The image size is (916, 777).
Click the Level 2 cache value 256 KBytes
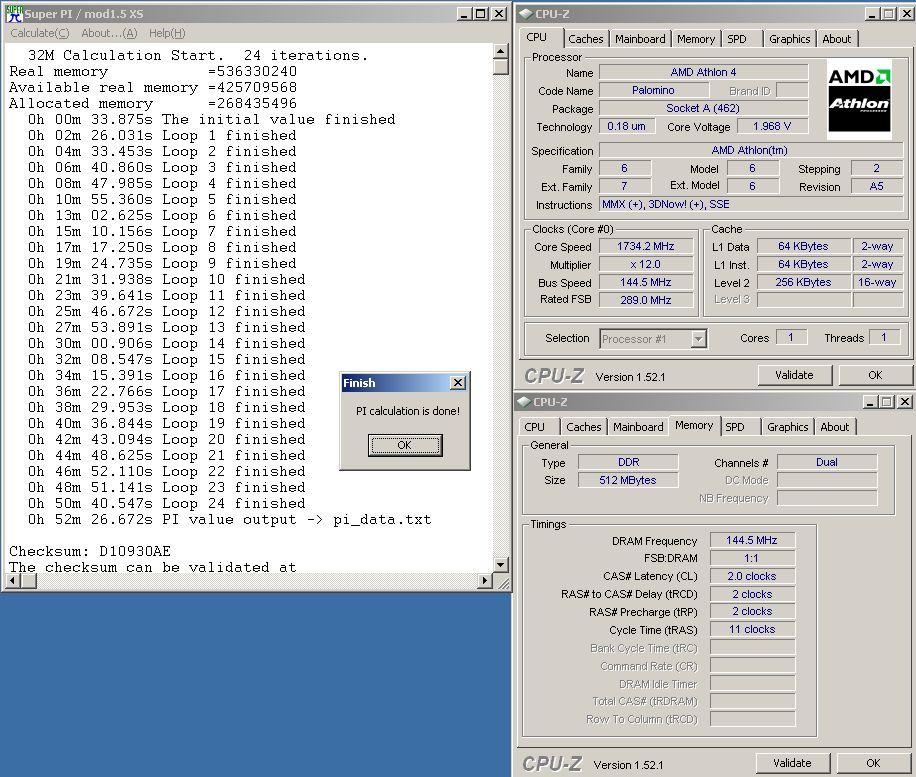coord(803,282)
